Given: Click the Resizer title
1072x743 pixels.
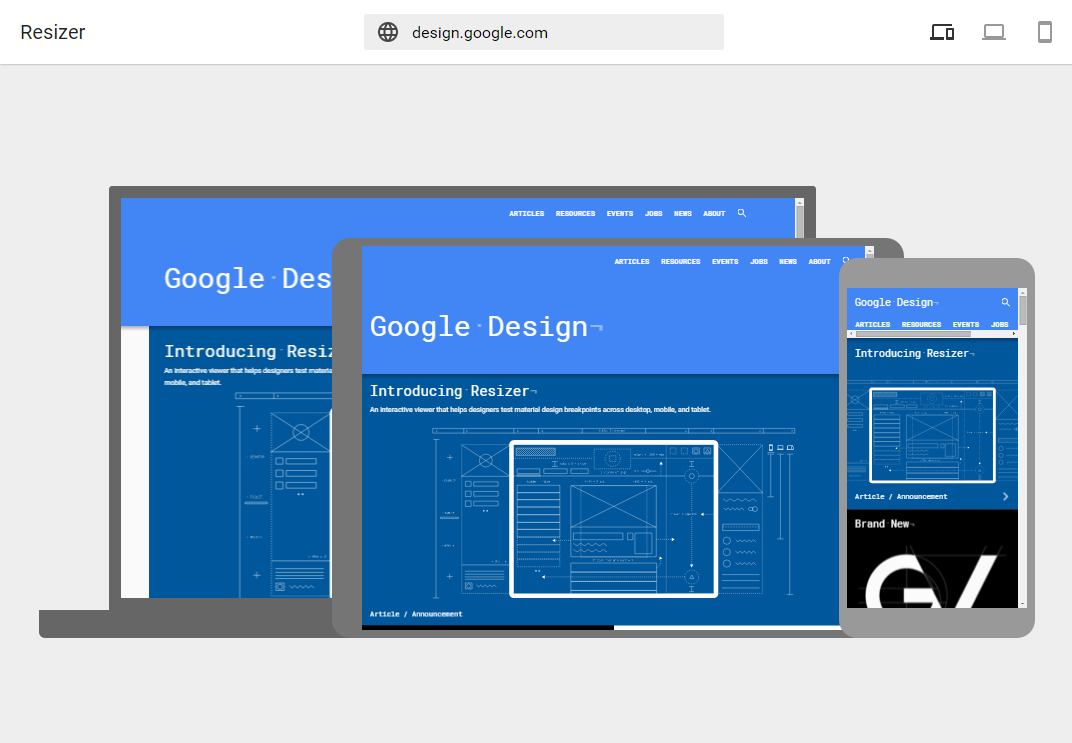Looking at the screenshot, I should (53, 32).
